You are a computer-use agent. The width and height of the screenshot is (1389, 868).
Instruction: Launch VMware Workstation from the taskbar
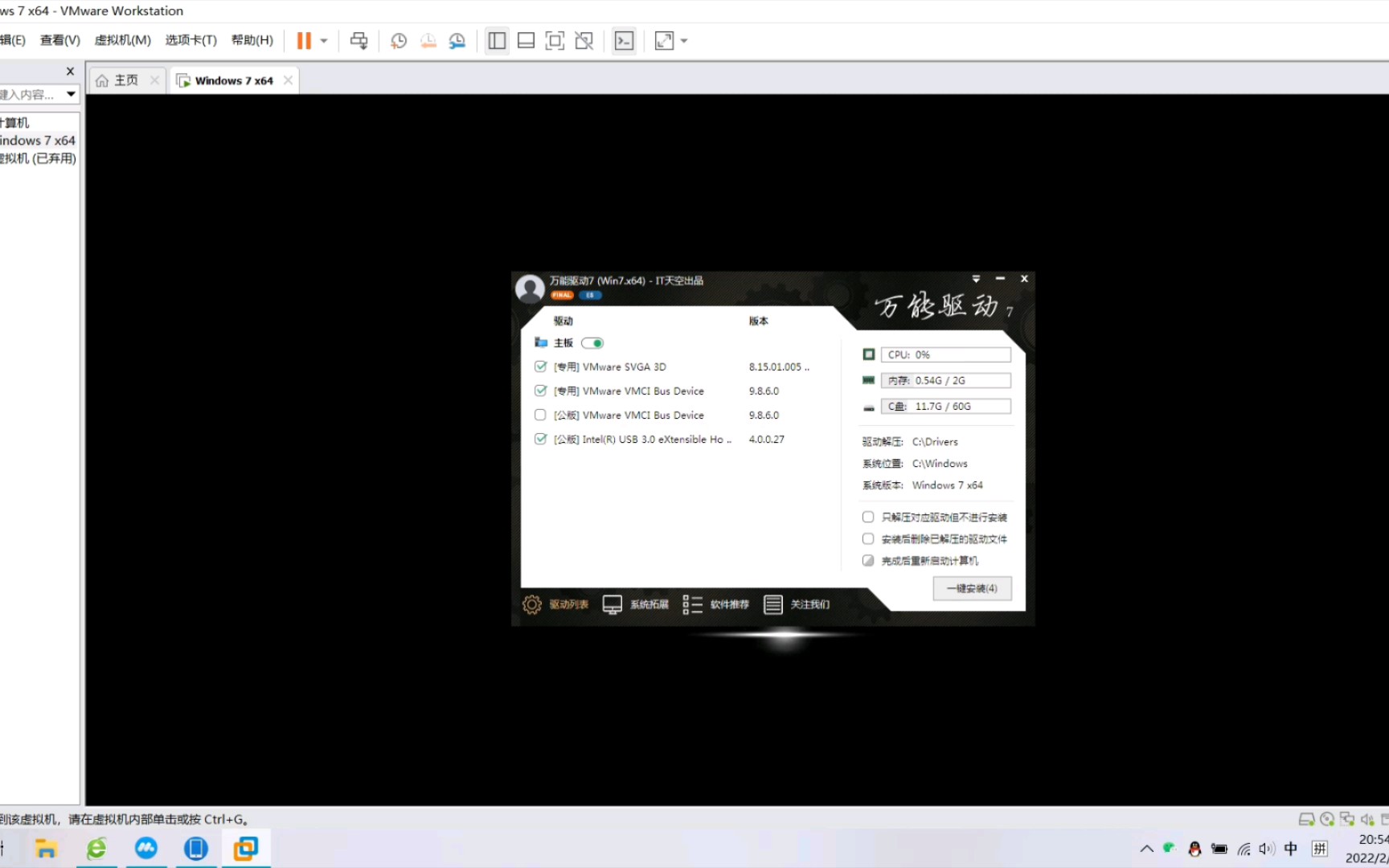pos(245,848)
